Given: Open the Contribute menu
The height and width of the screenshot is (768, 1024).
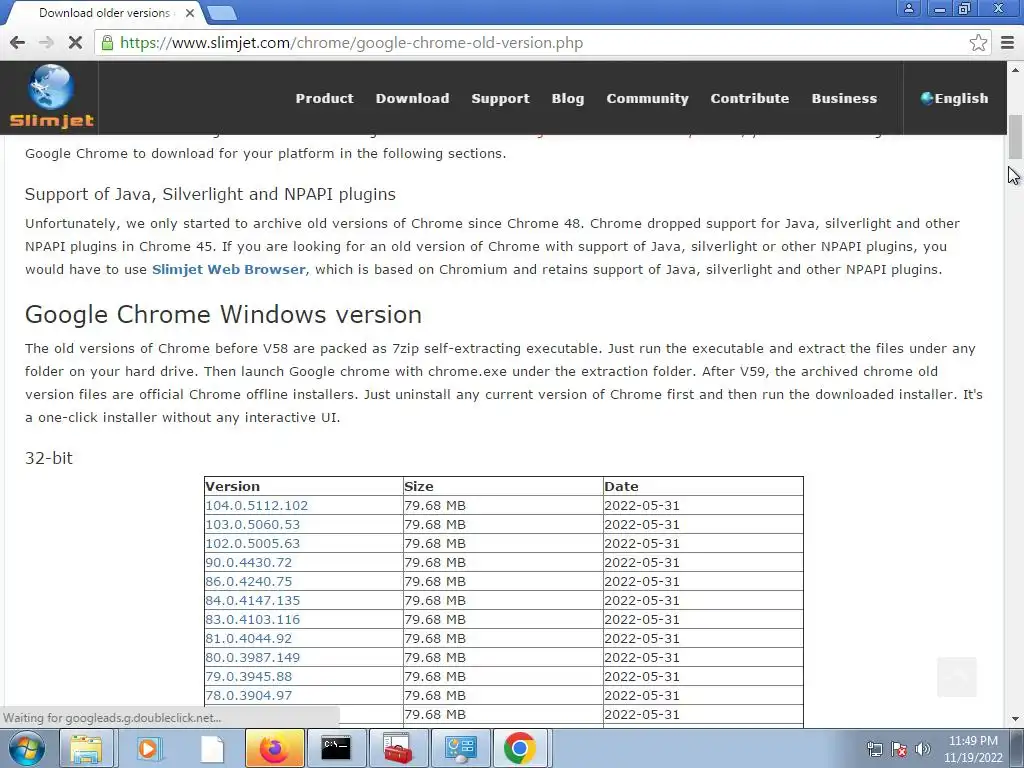Looking at the screenshot, I should point(750,98).
